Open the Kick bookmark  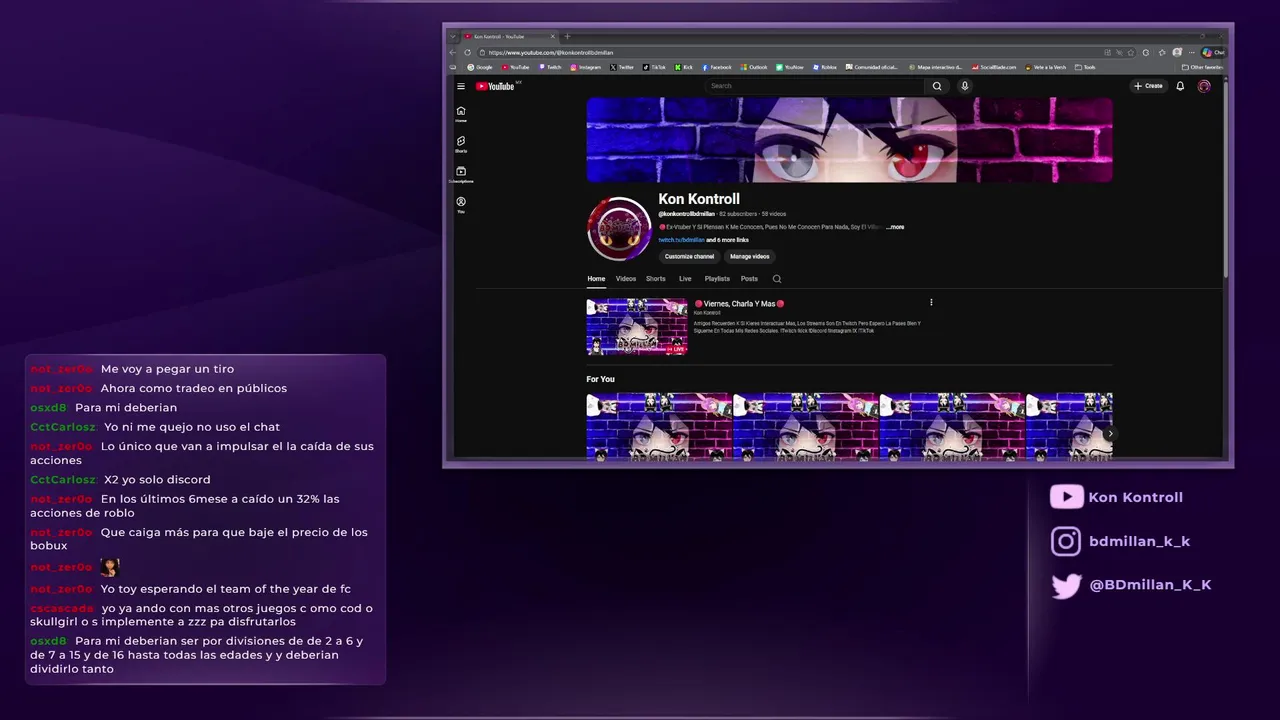coord(683,67)
